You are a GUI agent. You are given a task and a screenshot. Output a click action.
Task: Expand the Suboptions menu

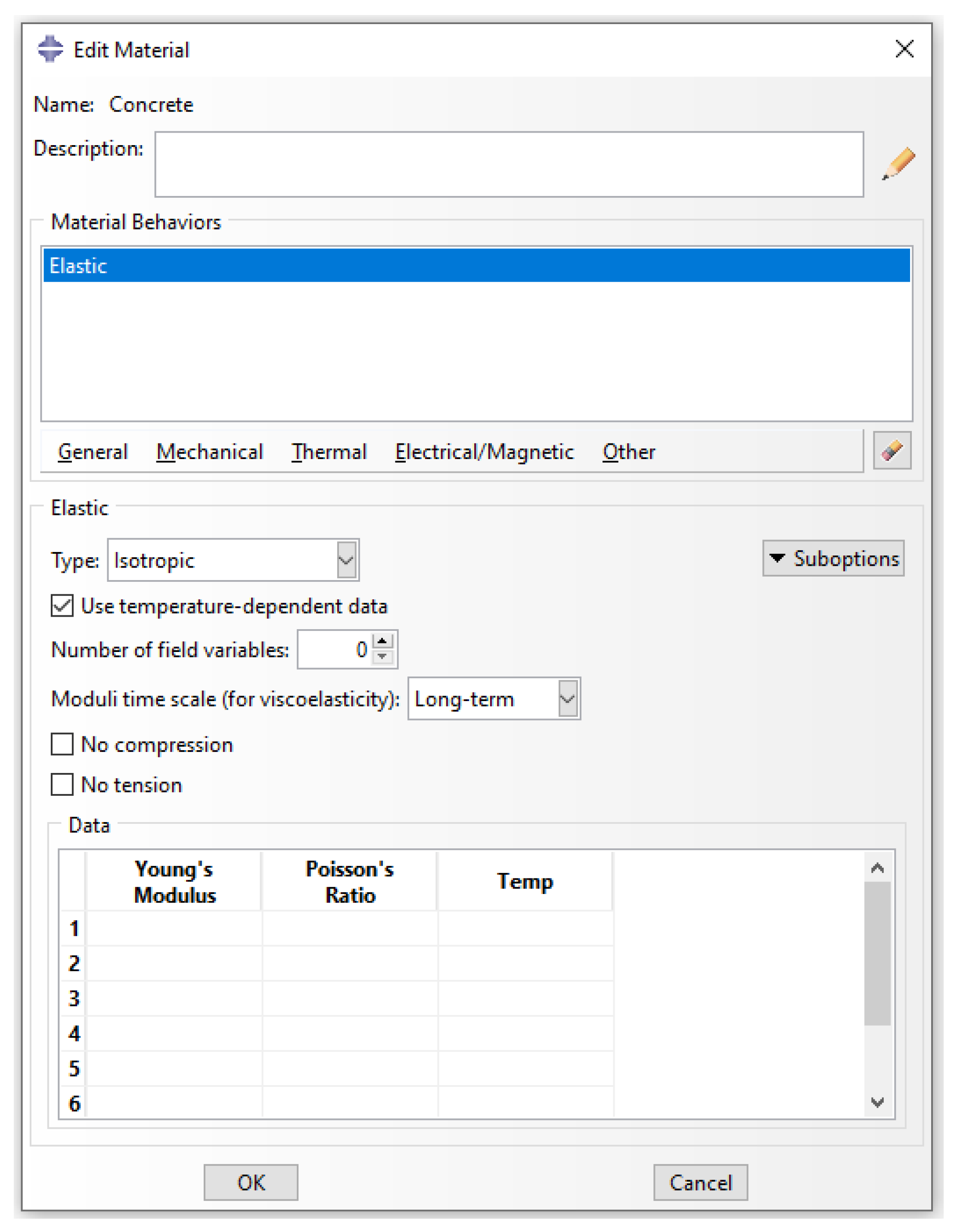tap(833, 559)
